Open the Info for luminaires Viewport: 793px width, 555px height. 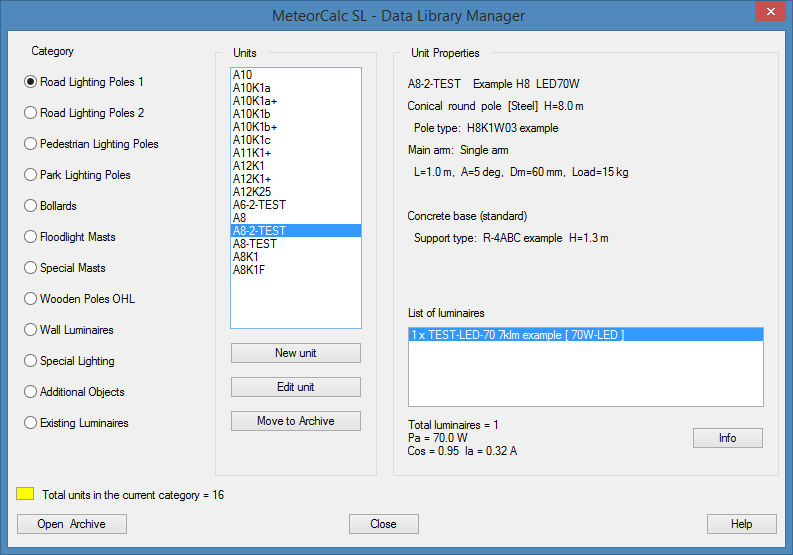click(728, 438)
